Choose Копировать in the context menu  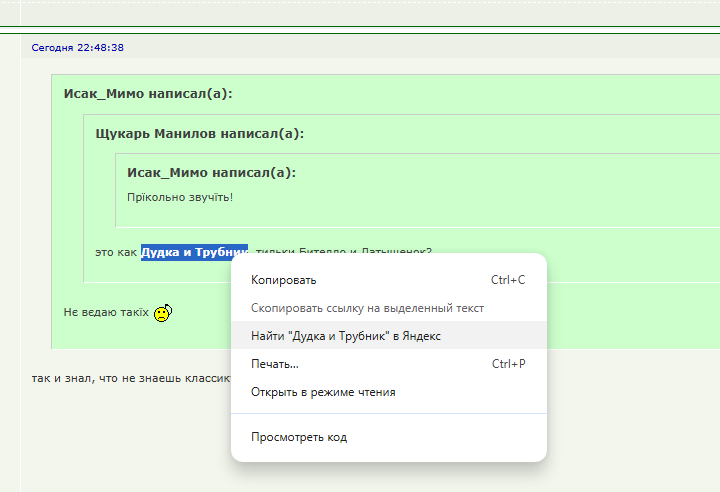[x=283, y=280]
